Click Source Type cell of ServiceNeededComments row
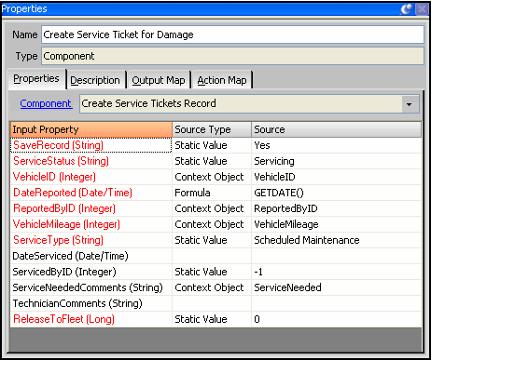Screen dimensions: 528x372 pyautogui.click(x=212, y=288)
